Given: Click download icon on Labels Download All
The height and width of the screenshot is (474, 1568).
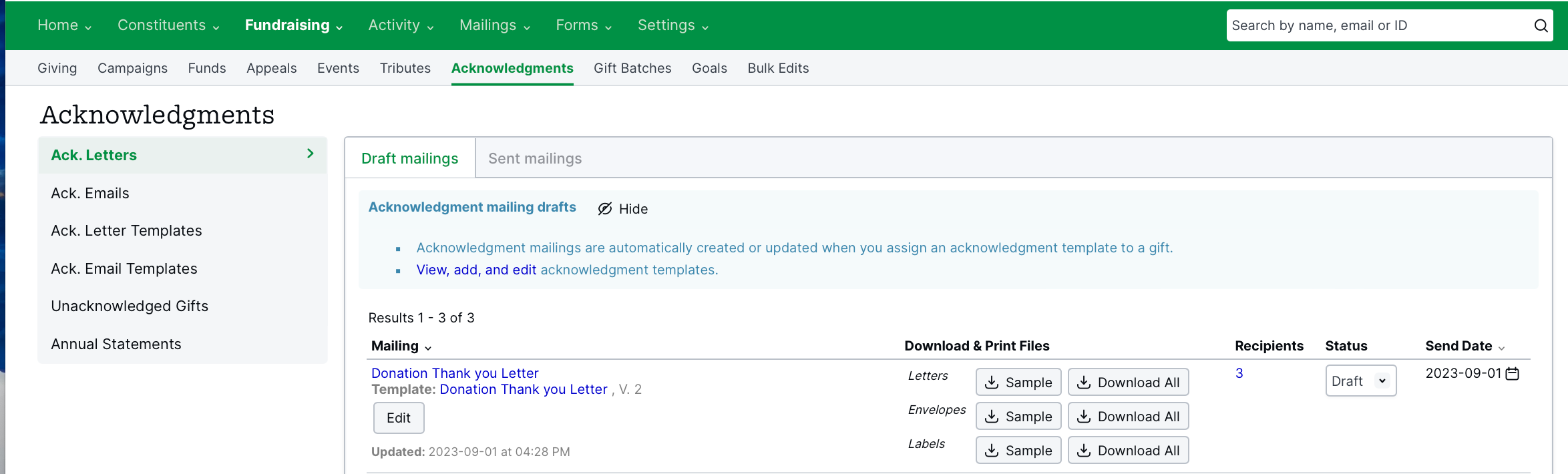Looking at the screenshot, I should (x=1085, y=451).
